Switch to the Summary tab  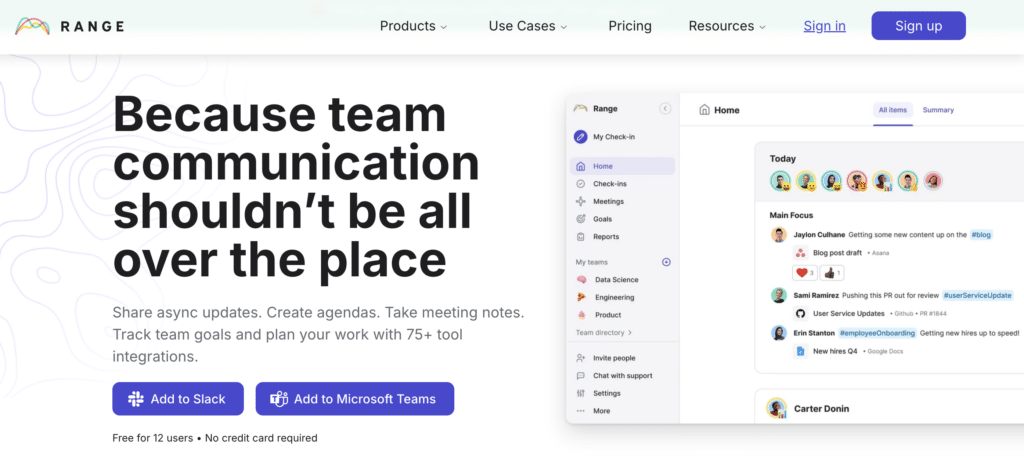point(938,110)
